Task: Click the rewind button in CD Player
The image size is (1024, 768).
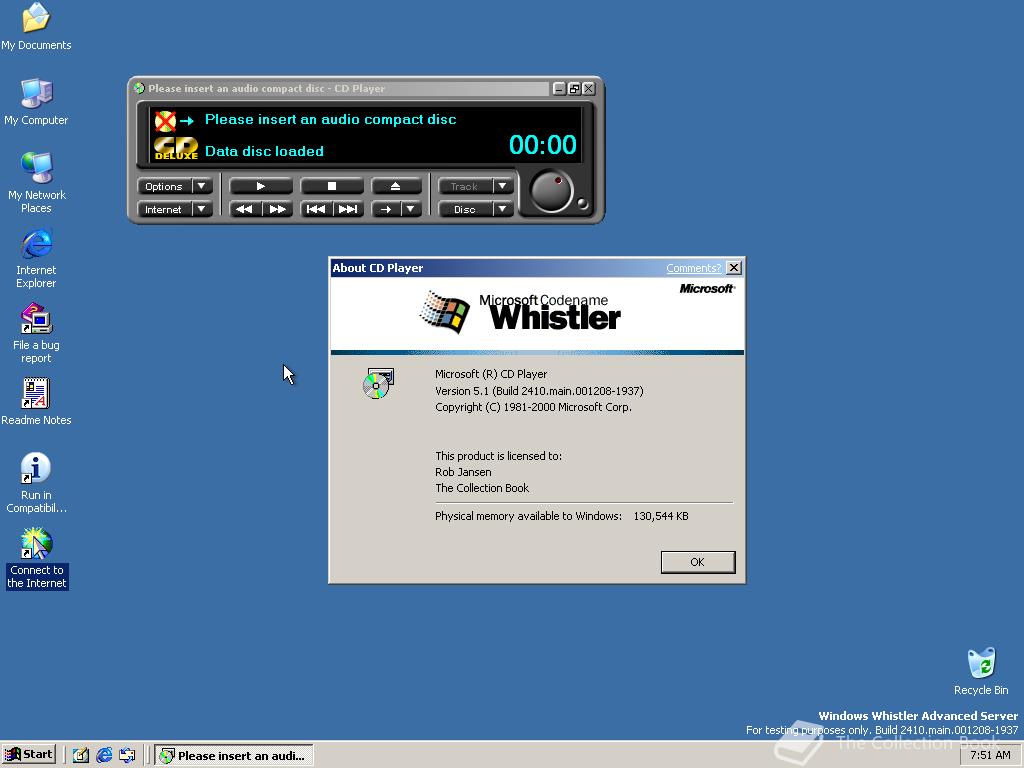Action: tap(245, 209)
